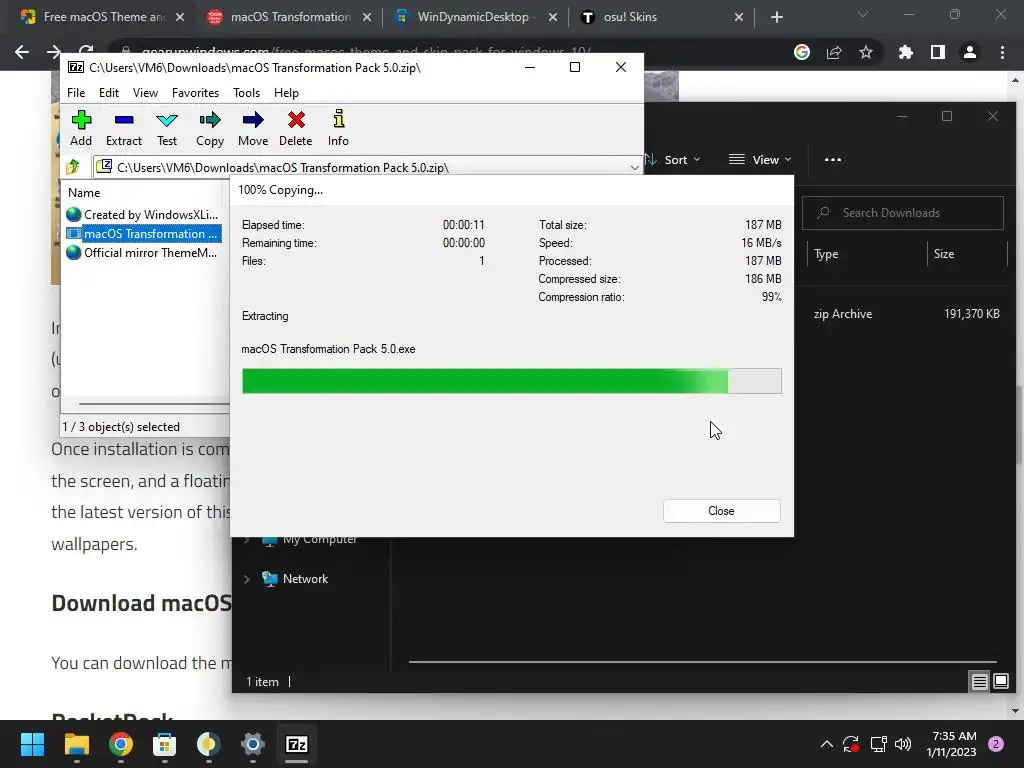The width and height of the screenshot is (1024, 768).
Task: Open the Google account icon in Chrome toolbar
Action: [802, 52]
